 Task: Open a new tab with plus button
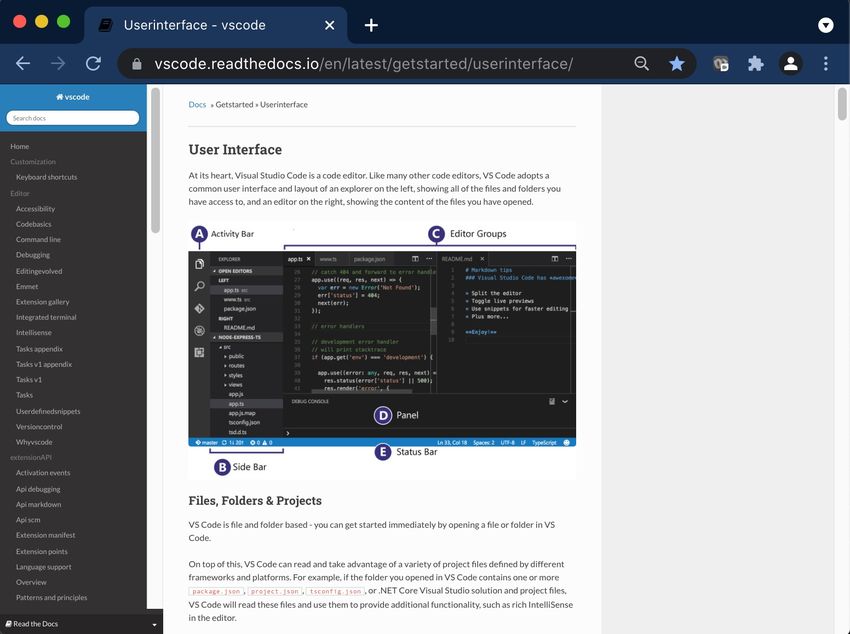pyautogui.click(x=371, y=25)
